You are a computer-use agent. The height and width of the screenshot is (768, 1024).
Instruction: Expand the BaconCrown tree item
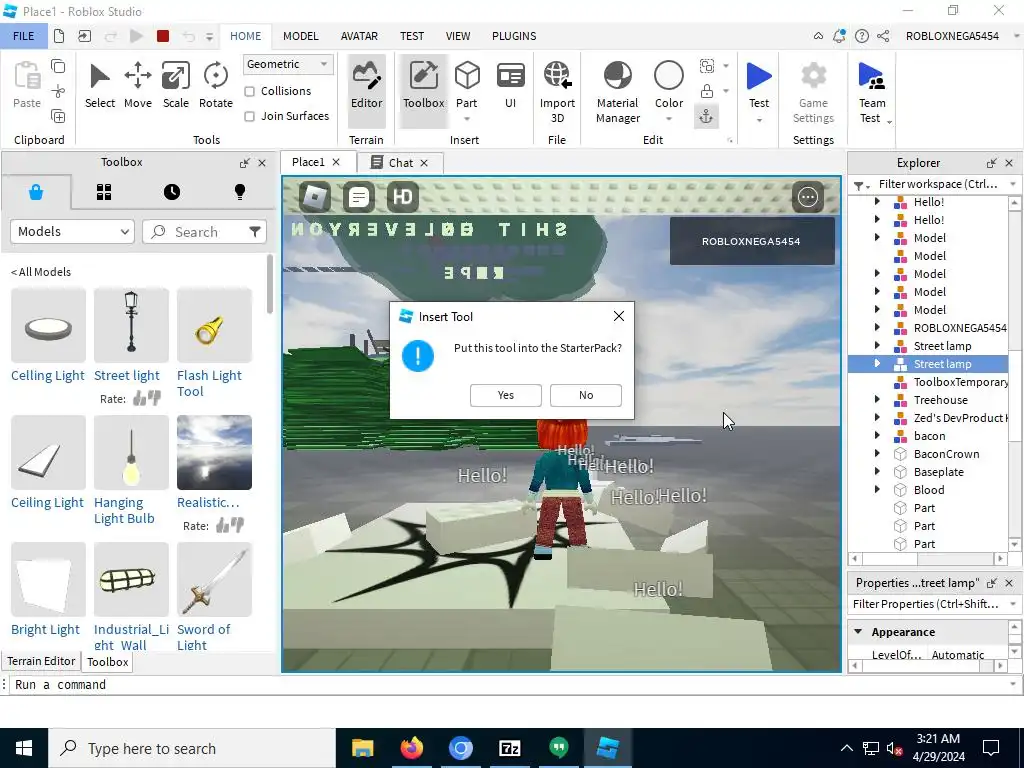point(877,453)
